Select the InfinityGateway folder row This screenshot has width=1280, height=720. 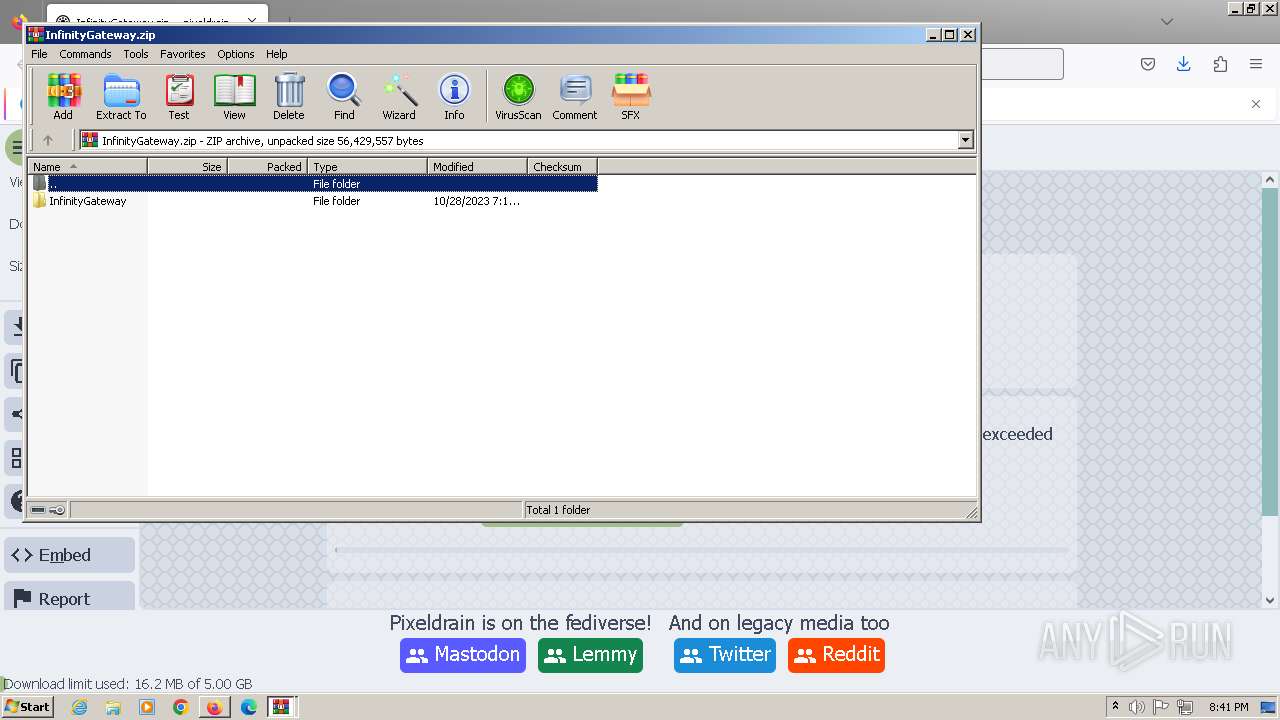(313, 201)
